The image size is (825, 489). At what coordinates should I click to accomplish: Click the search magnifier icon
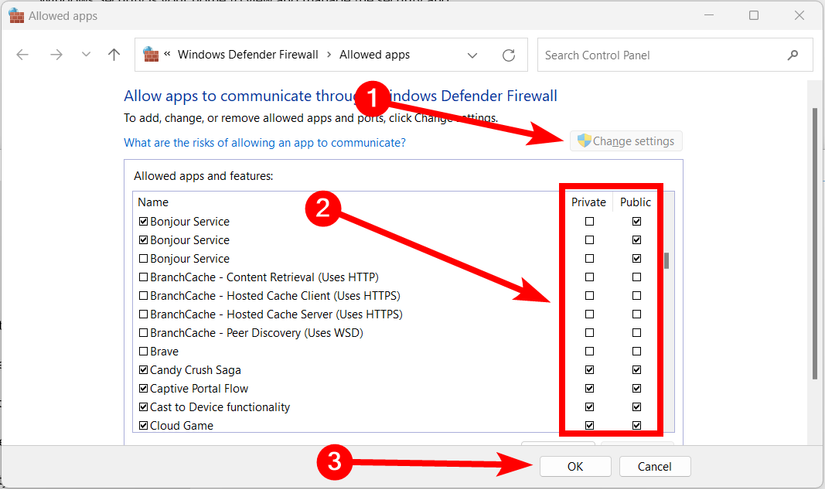coord(793,55)
